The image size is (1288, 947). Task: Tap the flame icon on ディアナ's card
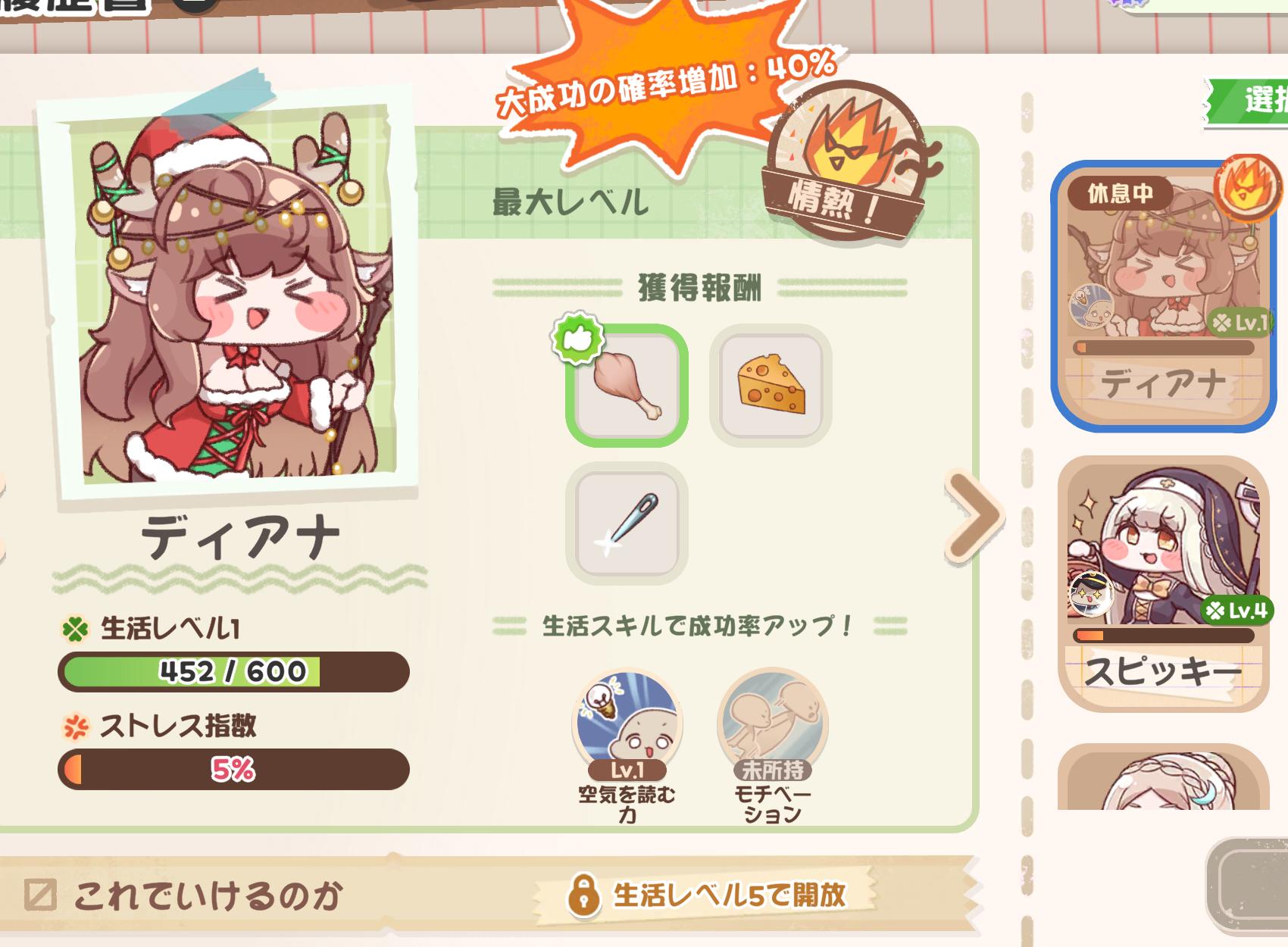pyautogui.click(x=1246, y=186)
